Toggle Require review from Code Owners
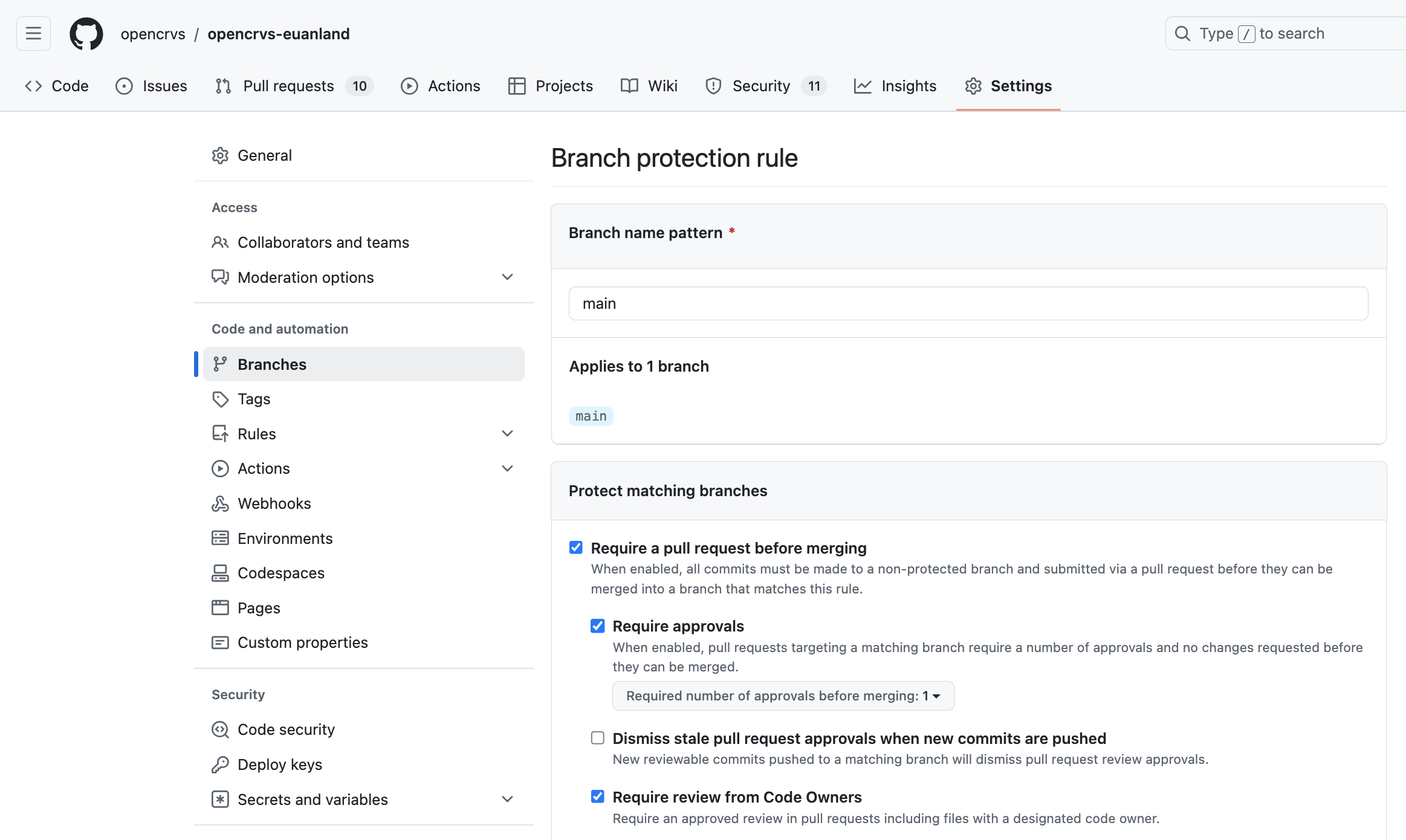This screenshot has height=840, width=1406. point(598,796)
